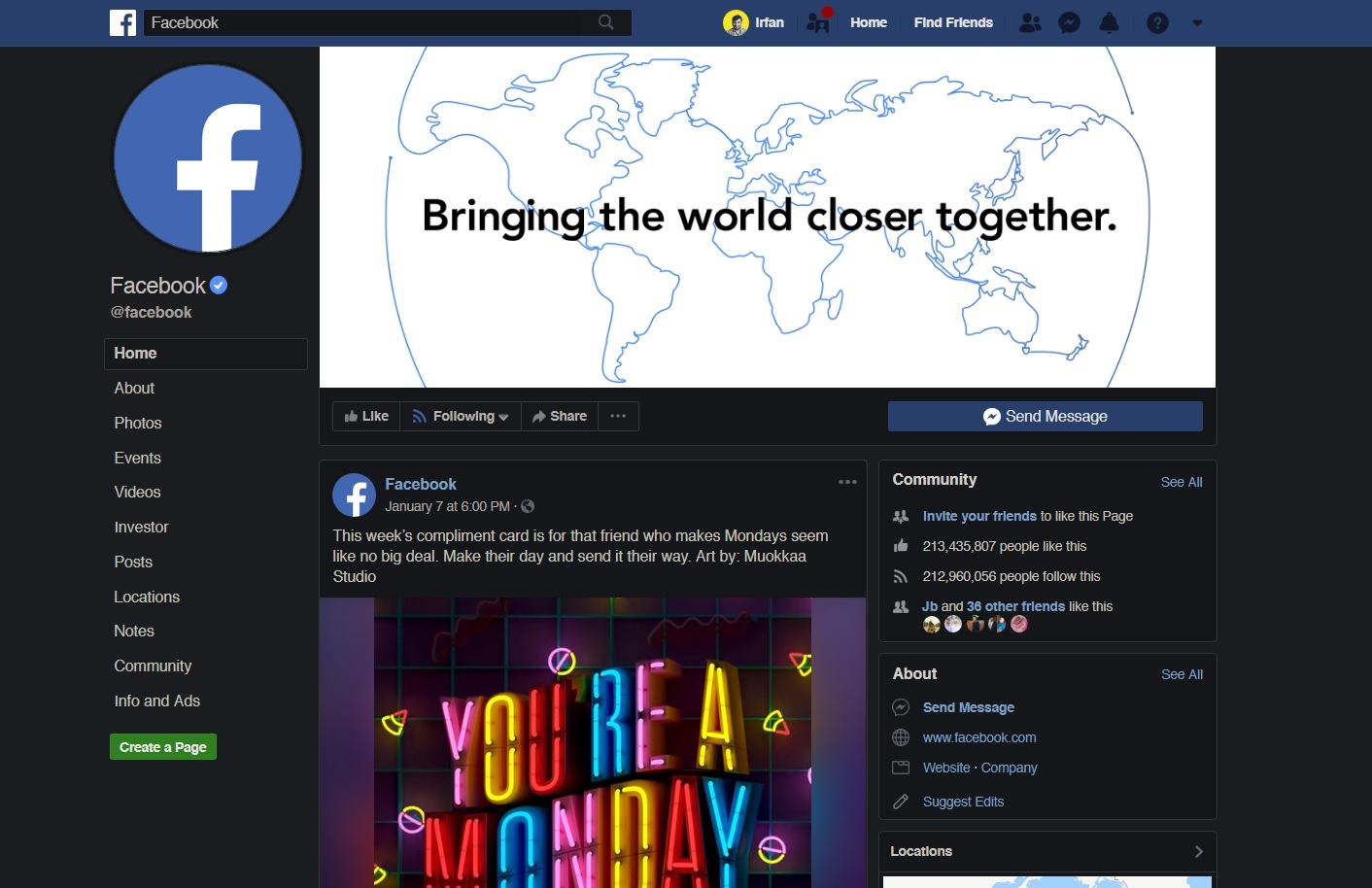This screenshot has width=1372, height=888.
Task: Open Videos in page sidebar
Action: click(137, 492)
